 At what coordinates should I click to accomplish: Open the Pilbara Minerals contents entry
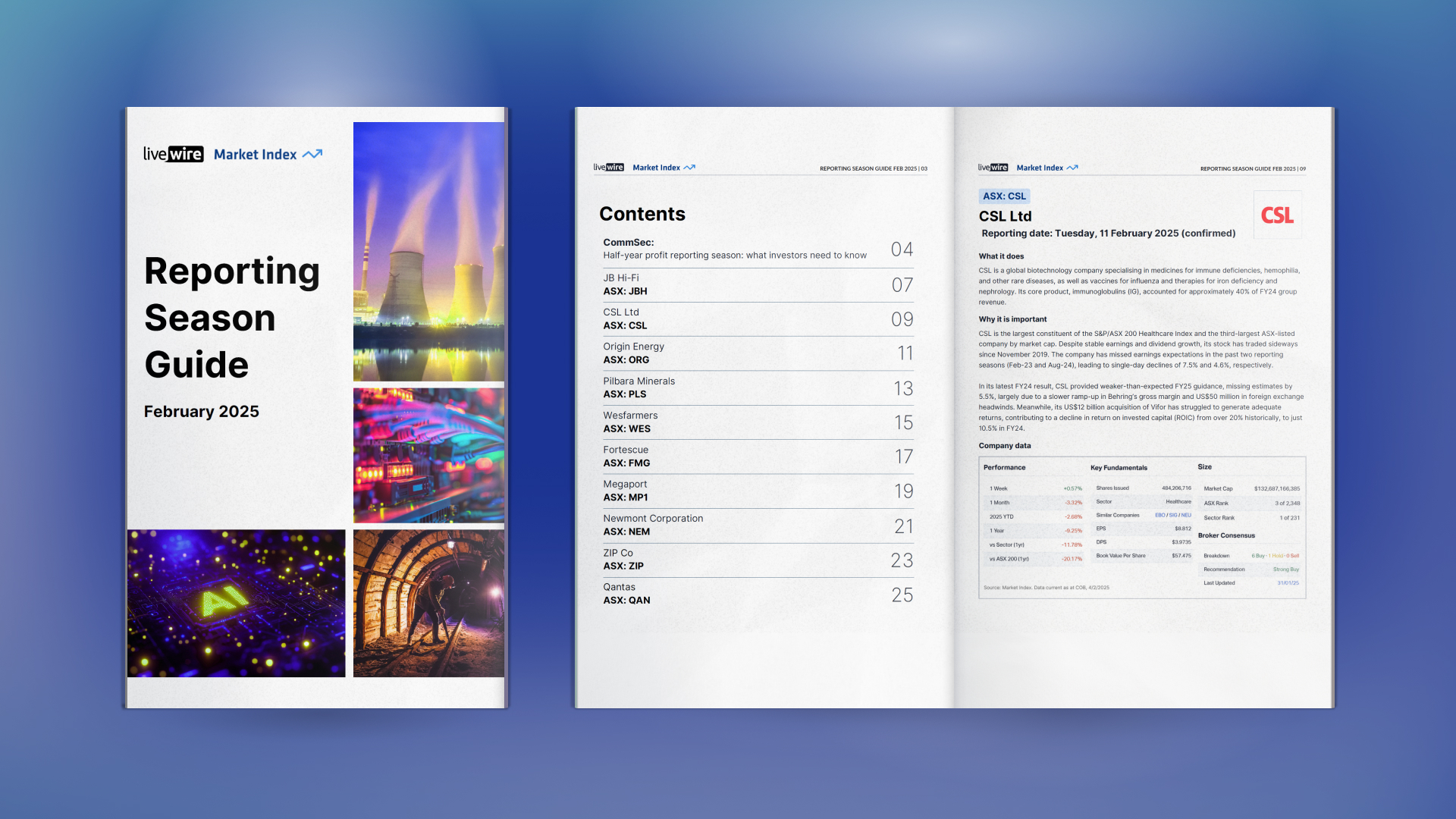tap(639, 388)
